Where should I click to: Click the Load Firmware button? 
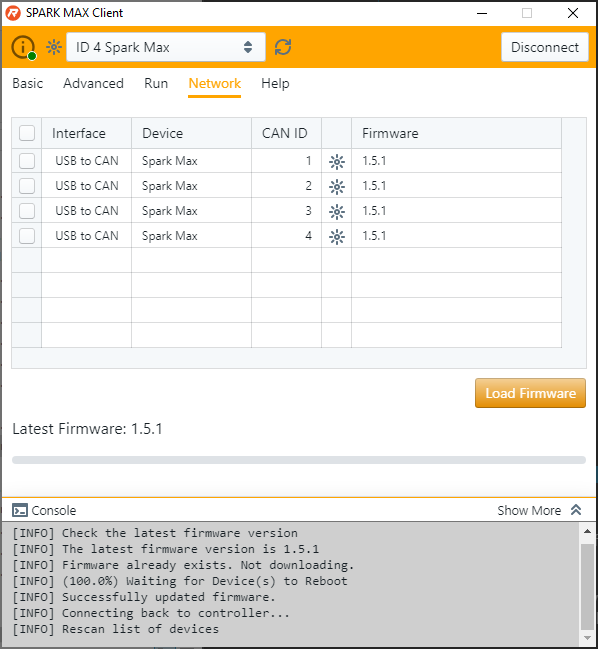point(530,393)
